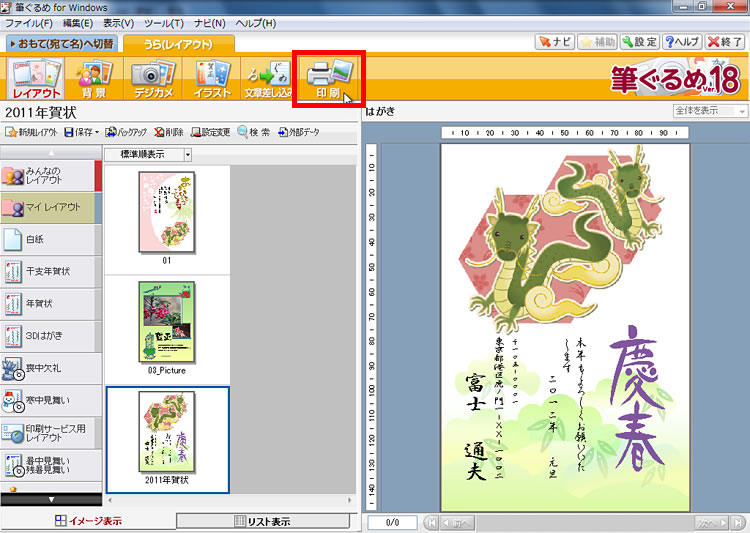Image resolution: width=750 pixels, height=533 pixels.
Task: Select 印刷サービス用レイアウト category
Action: [51, 433]
